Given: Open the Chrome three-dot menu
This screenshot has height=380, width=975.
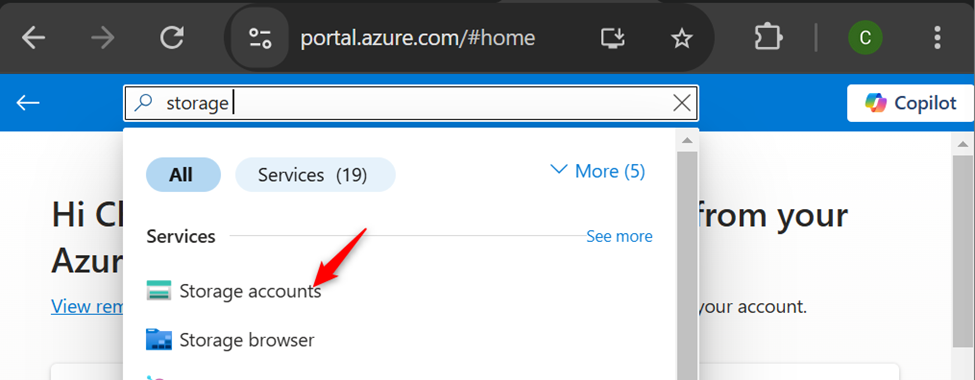Looking at the screenshot, I should point(938,38).
